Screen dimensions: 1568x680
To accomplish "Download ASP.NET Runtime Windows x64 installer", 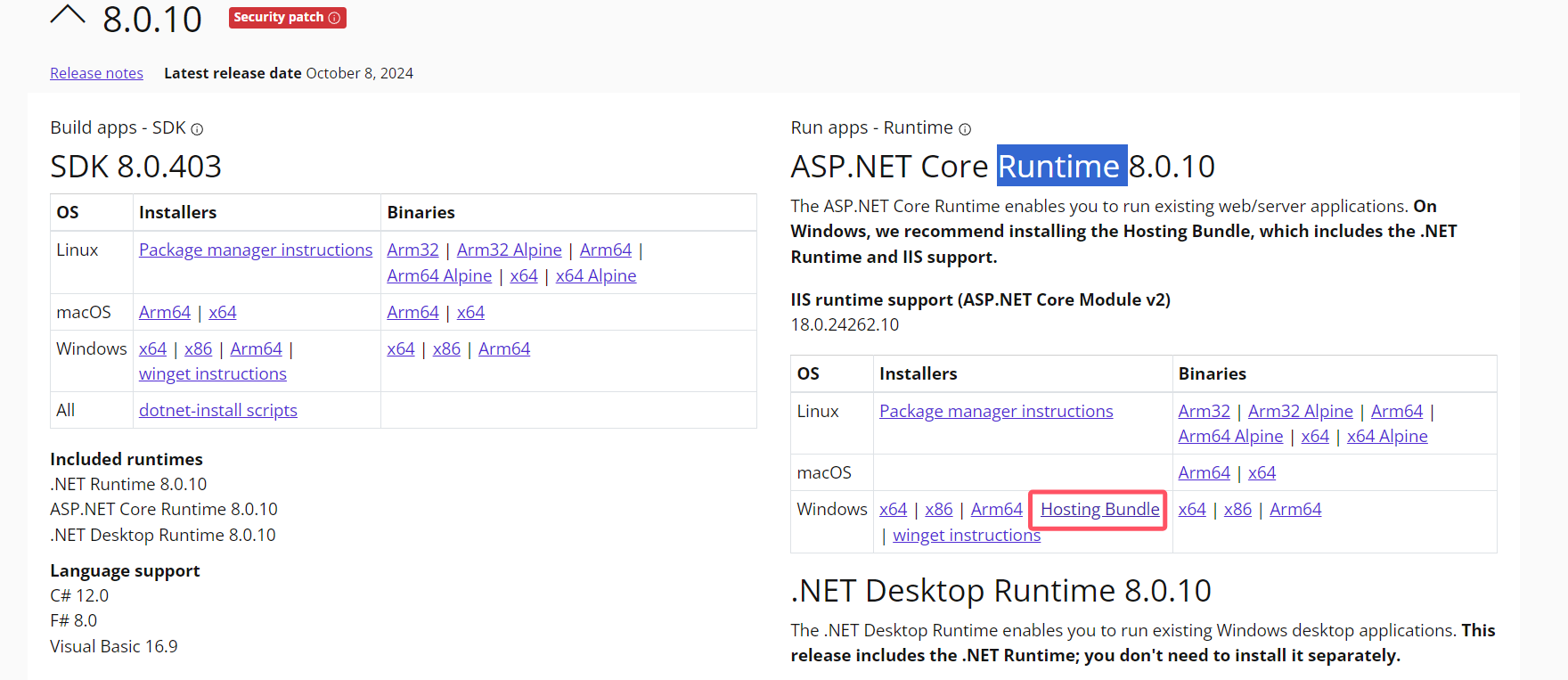I will click(893, 509).
